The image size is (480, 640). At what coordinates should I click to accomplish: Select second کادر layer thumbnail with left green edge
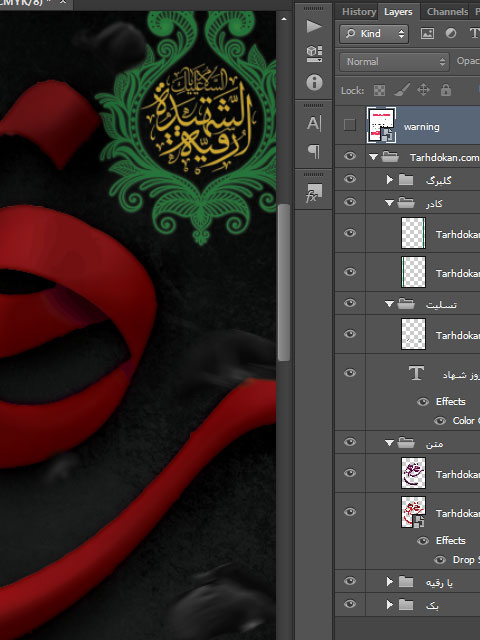(413, 272)
